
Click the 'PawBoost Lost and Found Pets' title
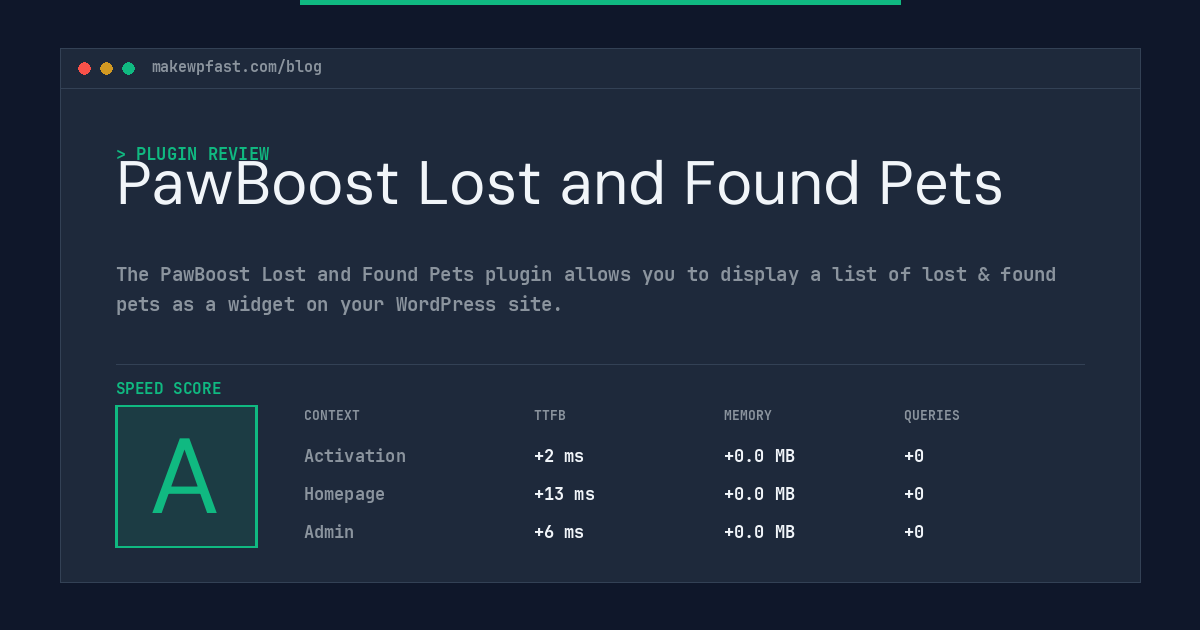[x=559, y=184]
